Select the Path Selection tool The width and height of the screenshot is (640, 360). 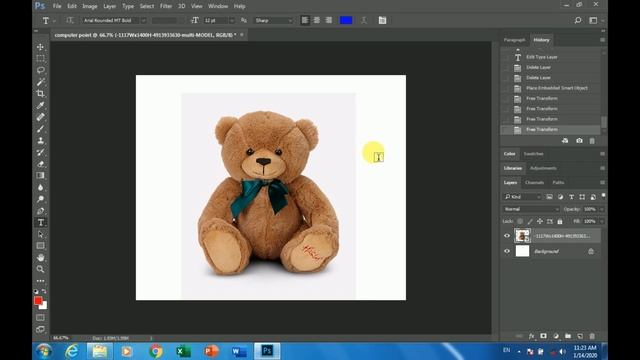tap(40, 234)
